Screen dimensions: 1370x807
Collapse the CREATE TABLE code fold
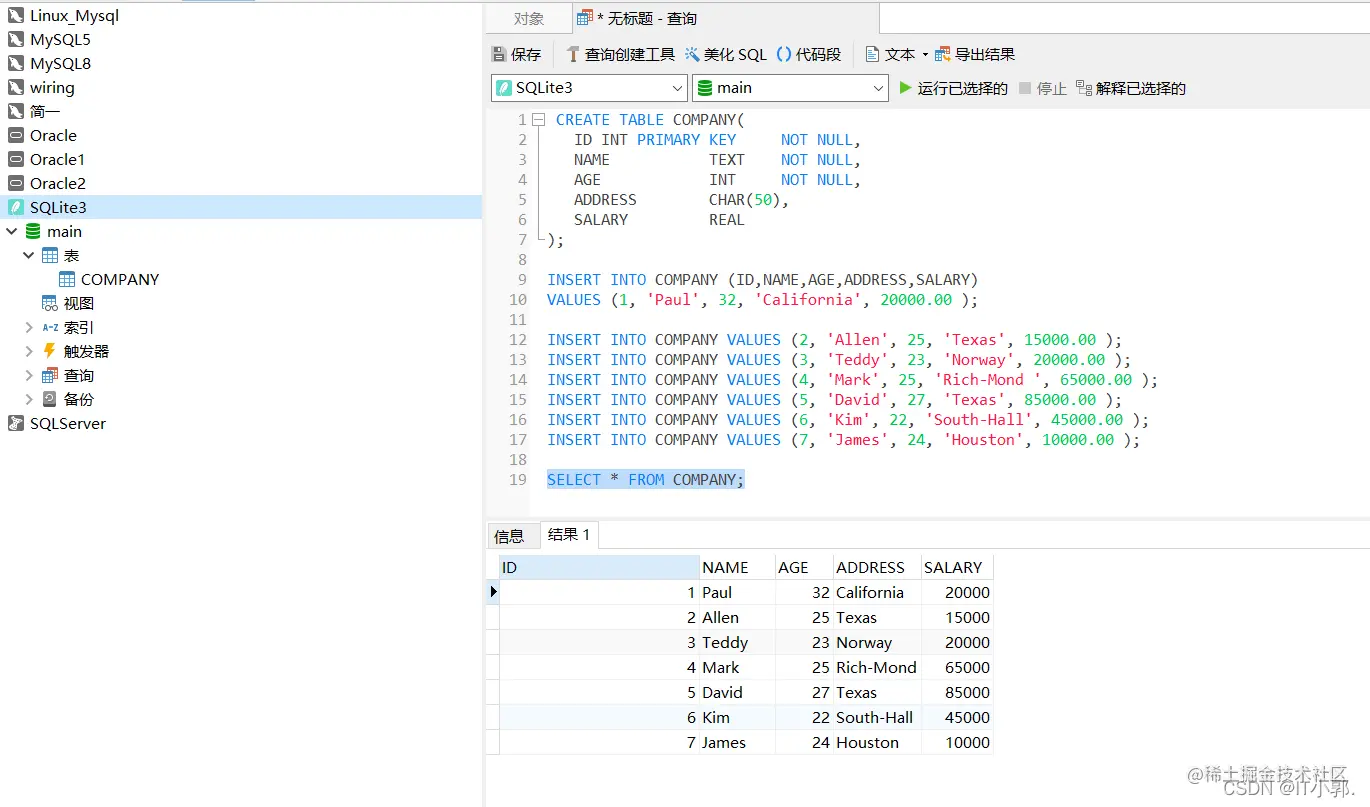538,120
